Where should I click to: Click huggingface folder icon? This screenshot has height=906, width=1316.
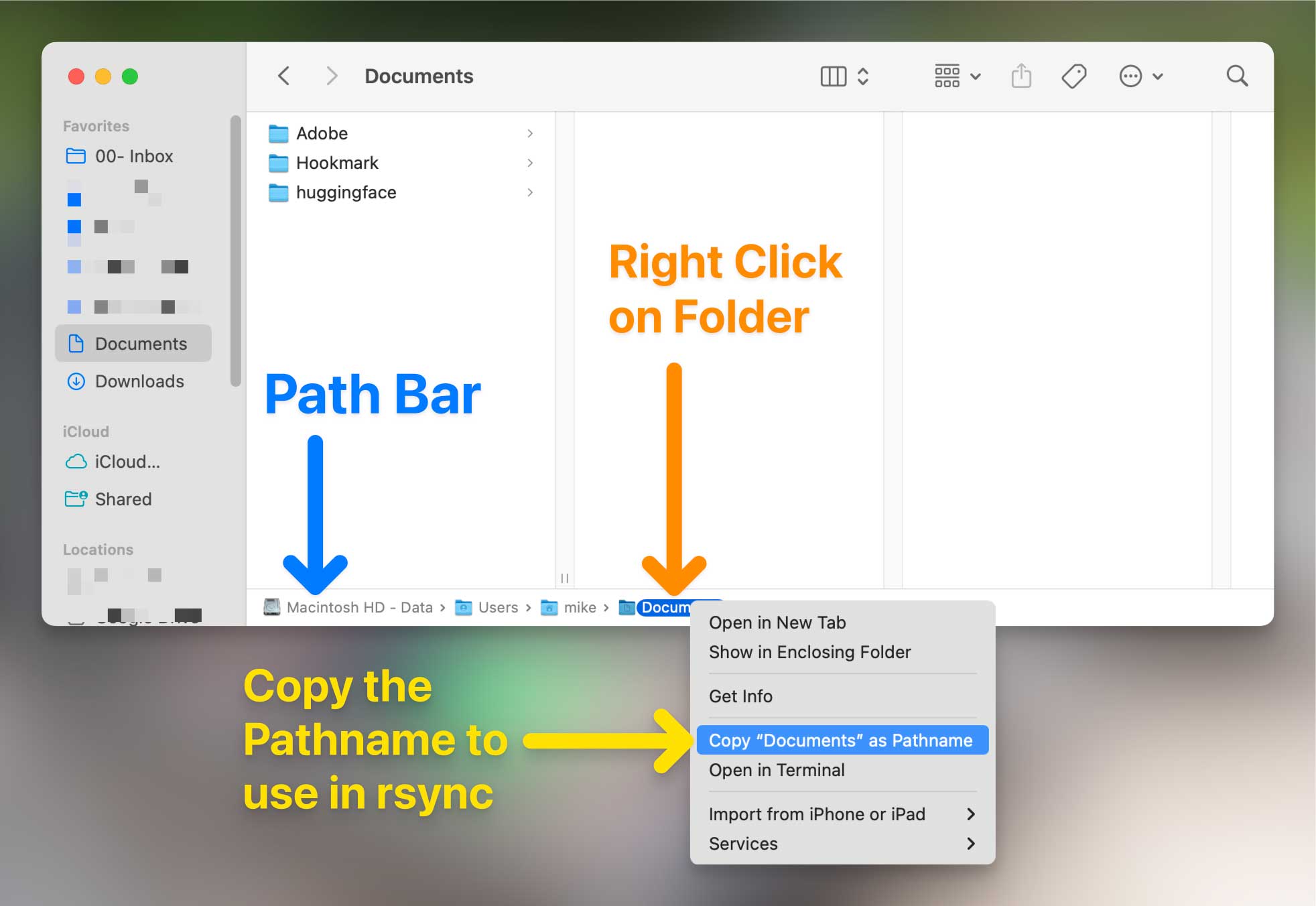[x=278, y=192]
